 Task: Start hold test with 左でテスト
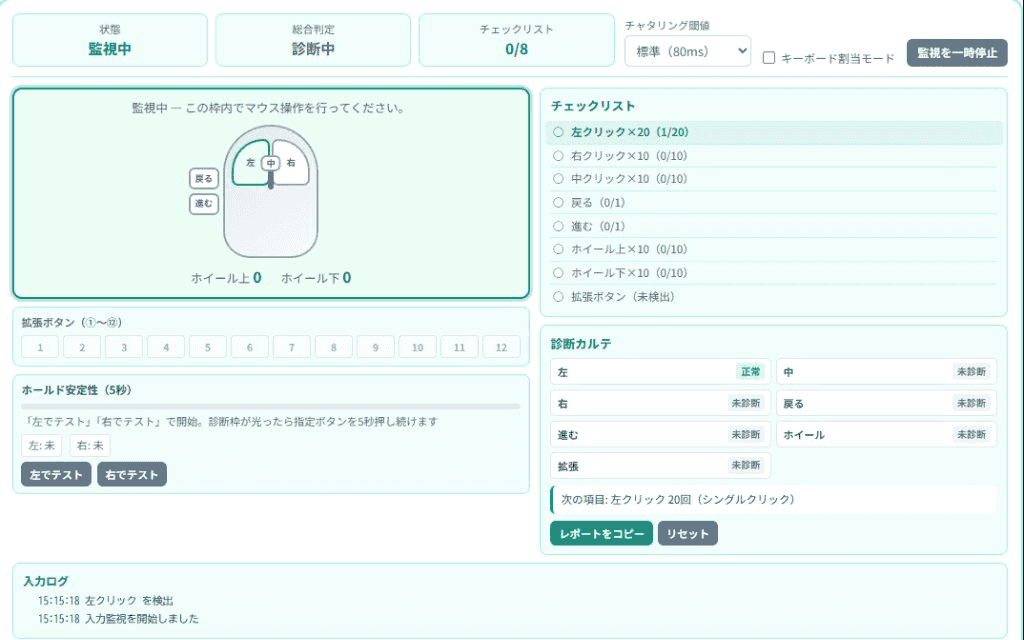coord(56,475)
